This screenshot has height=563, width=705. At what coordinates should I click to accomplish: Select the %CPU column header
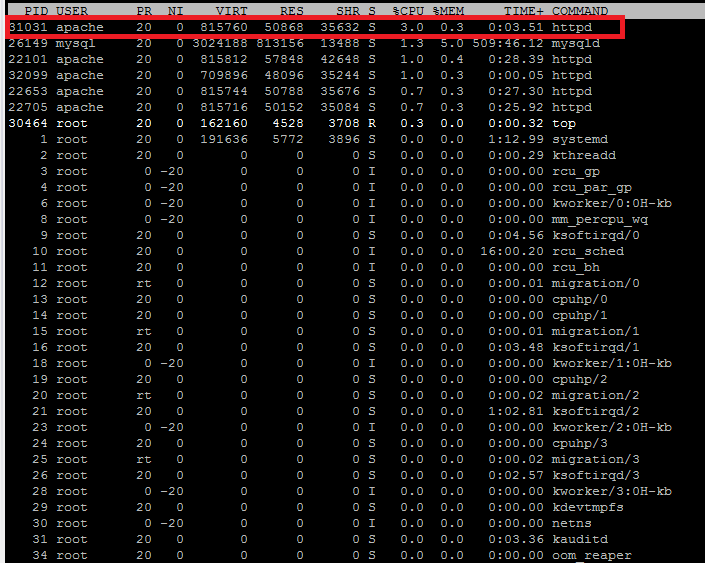click(x=408, y=11)
